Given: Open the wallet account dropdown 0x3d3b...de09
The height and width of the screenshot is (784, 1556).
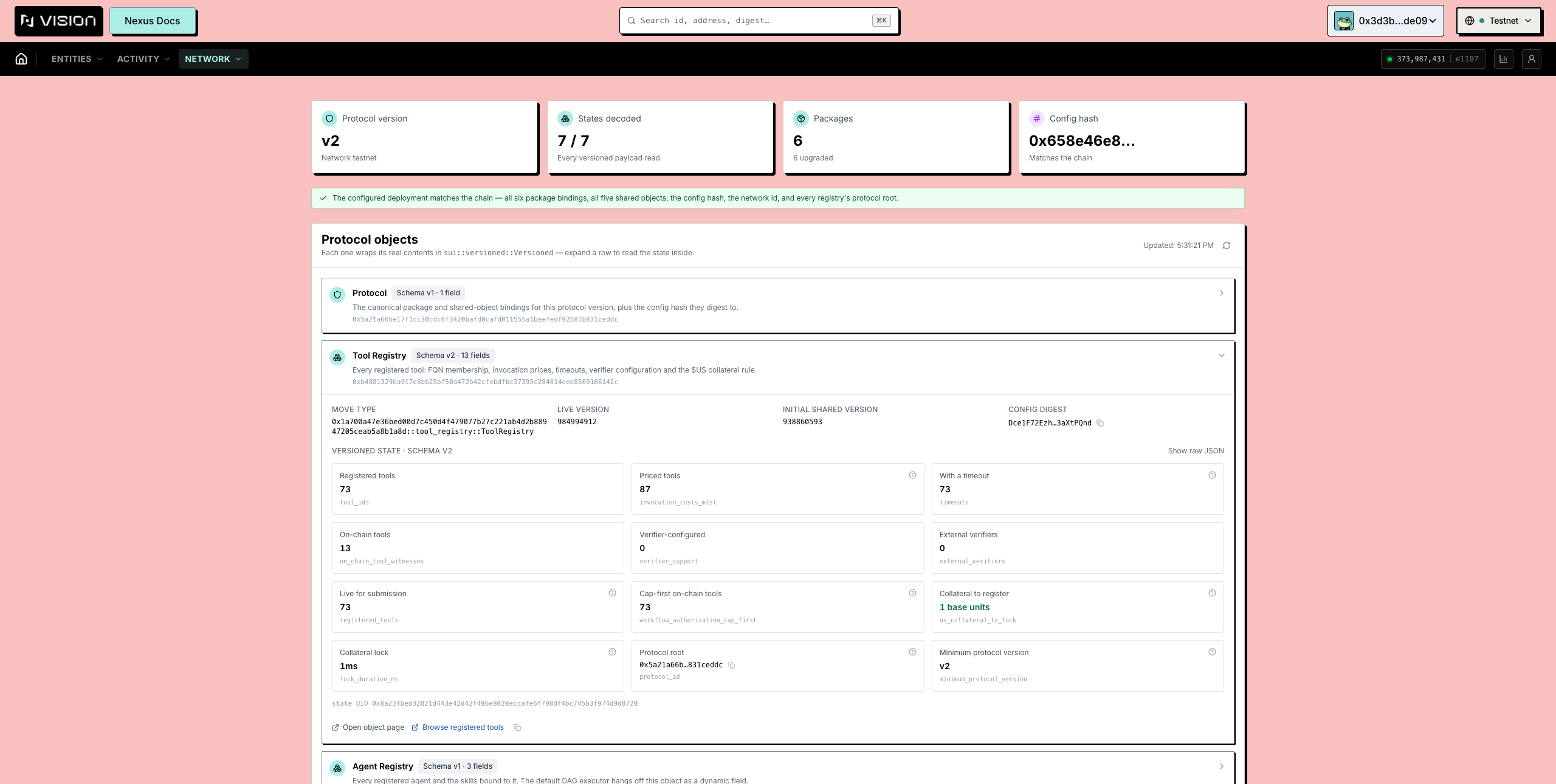Looking at the screenshot, I should point(1386,21).
